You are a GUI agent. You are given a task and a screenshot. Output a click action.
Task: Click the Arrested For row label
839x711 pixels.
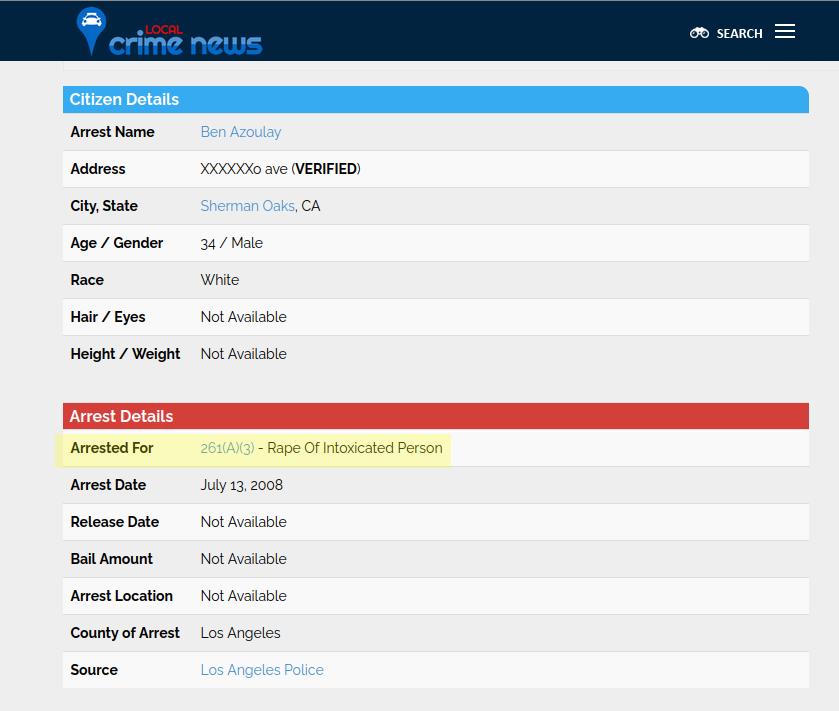pos(112,448)
